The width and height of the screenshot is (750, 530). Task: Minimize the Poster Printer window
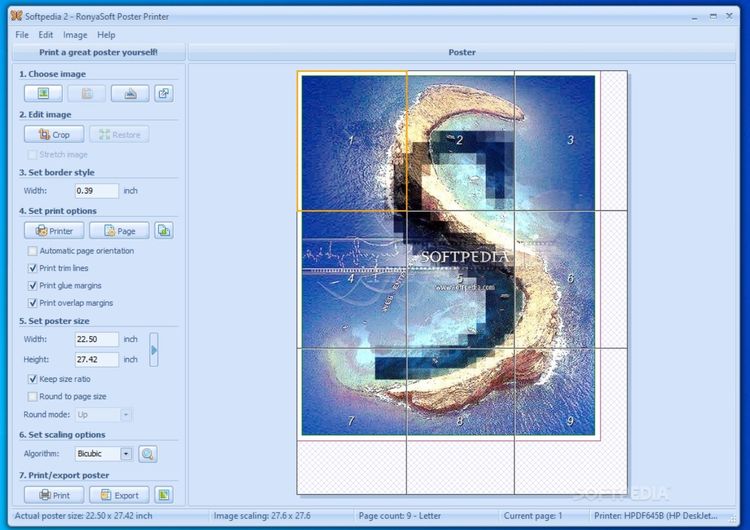click(694, 17)
